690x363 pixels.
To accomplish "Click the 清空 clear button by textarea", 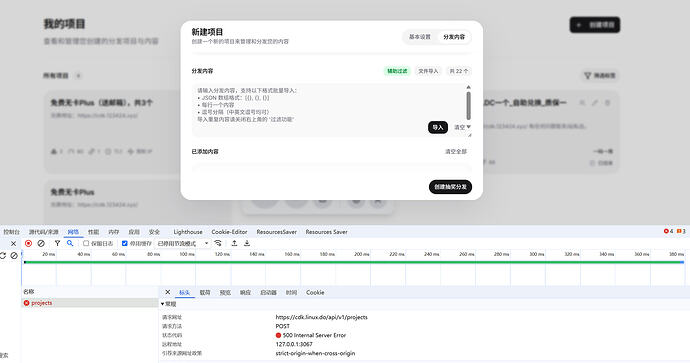I will [x=459, y=127].
